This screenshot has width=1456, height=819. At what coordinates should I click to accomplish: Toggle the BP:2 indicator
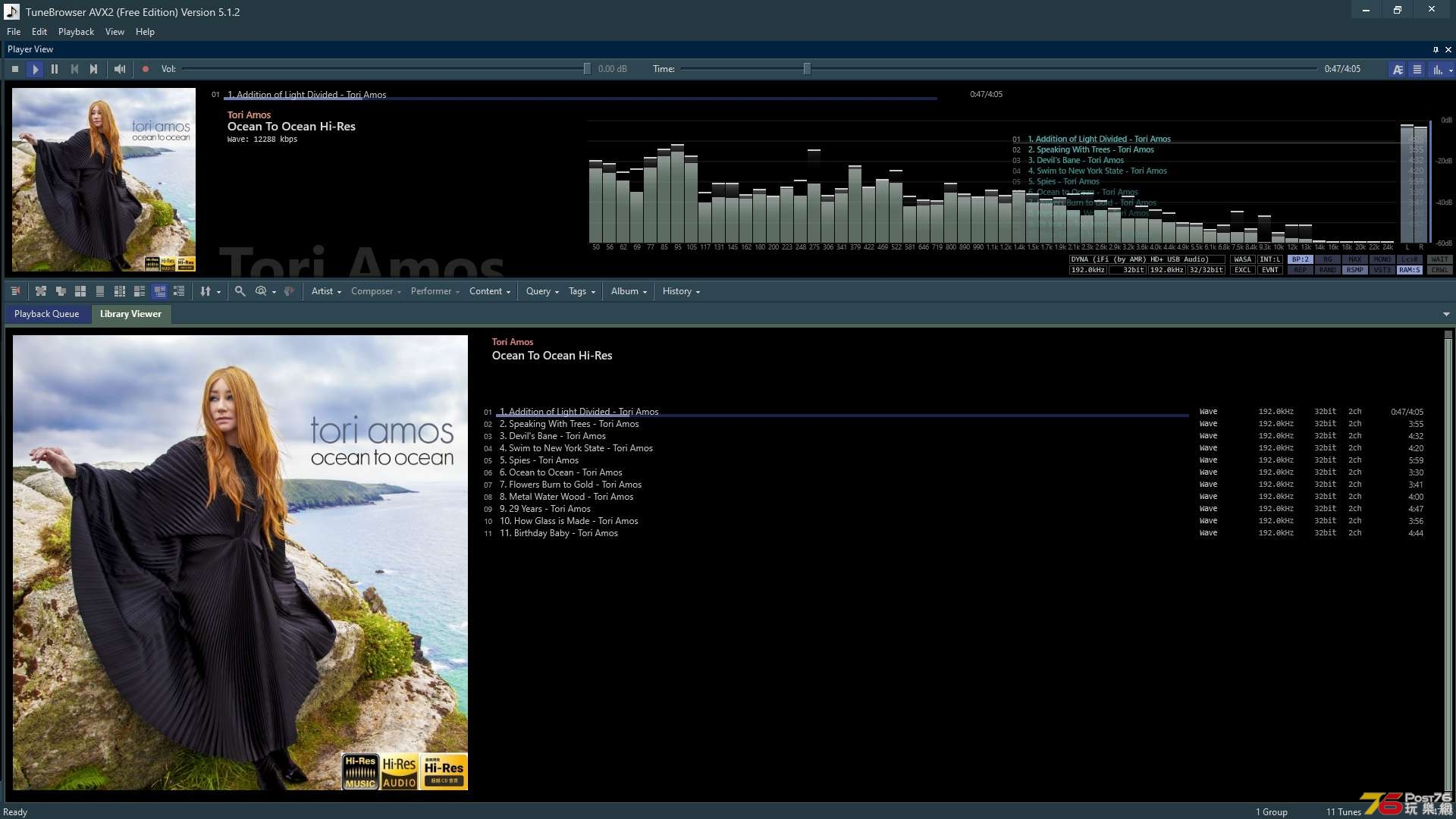click(1301, 259)
